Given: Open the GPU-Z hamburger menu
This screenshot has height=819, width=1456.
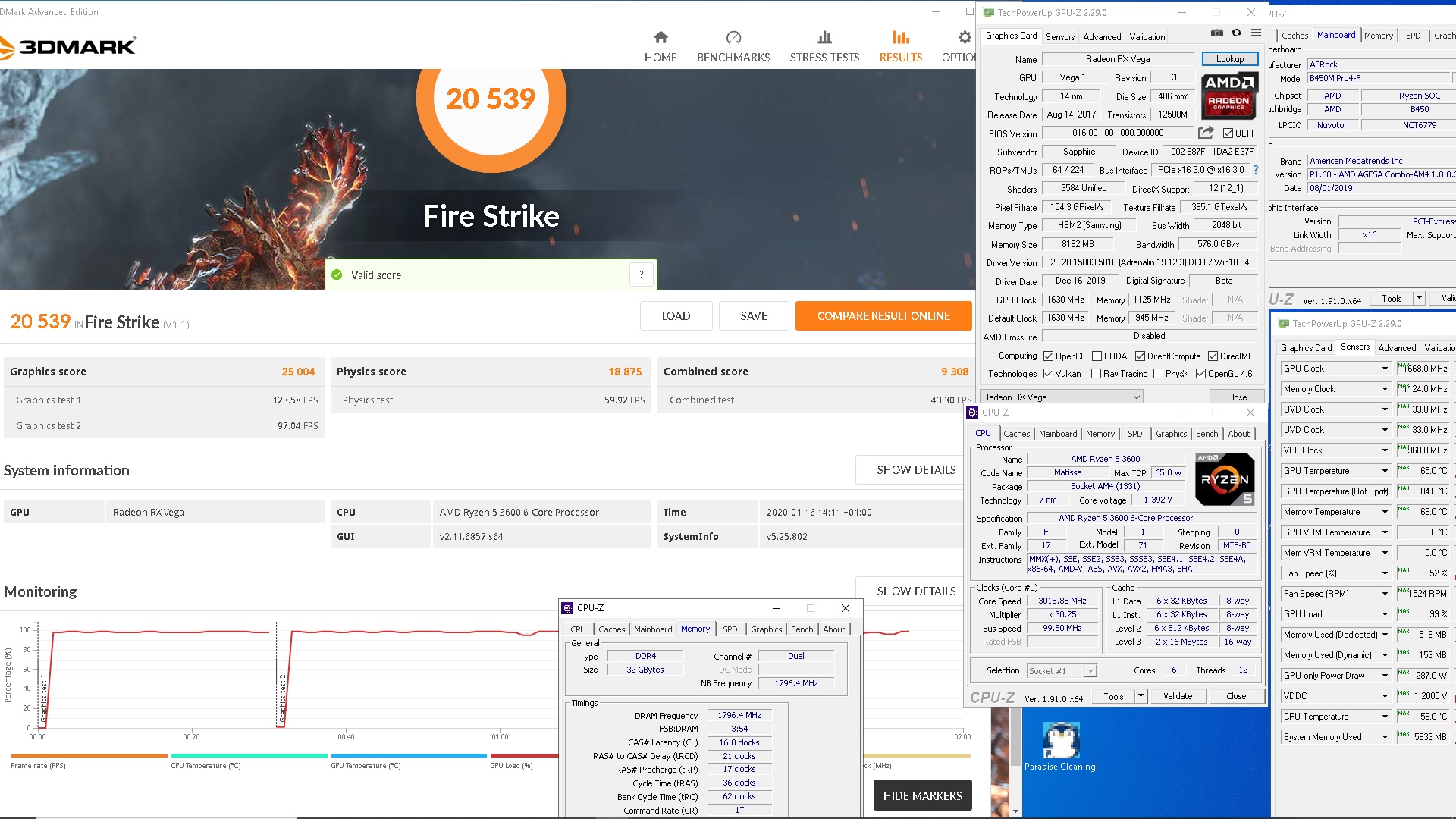Looking at the screenshot, I should [1256, 33].
